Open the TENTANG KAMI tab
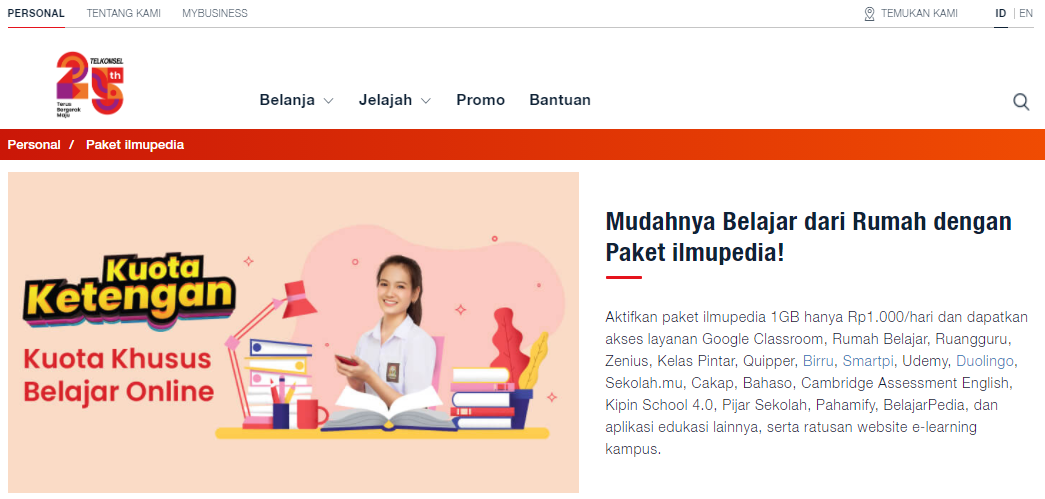This screenshot has width=1045, height=499. pyautogui.click(x=123, y=13)
